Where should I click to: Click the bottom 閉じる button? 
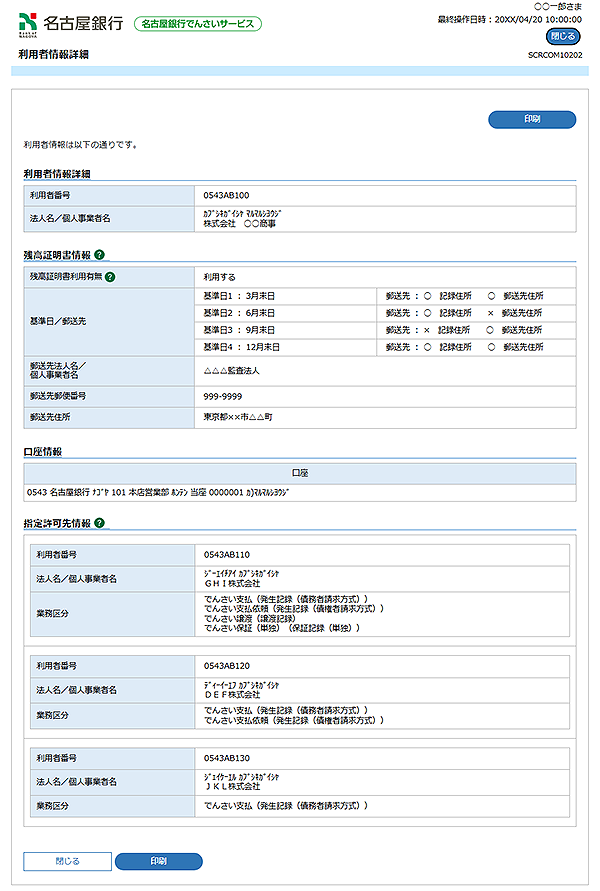click(x=67, y=861)
